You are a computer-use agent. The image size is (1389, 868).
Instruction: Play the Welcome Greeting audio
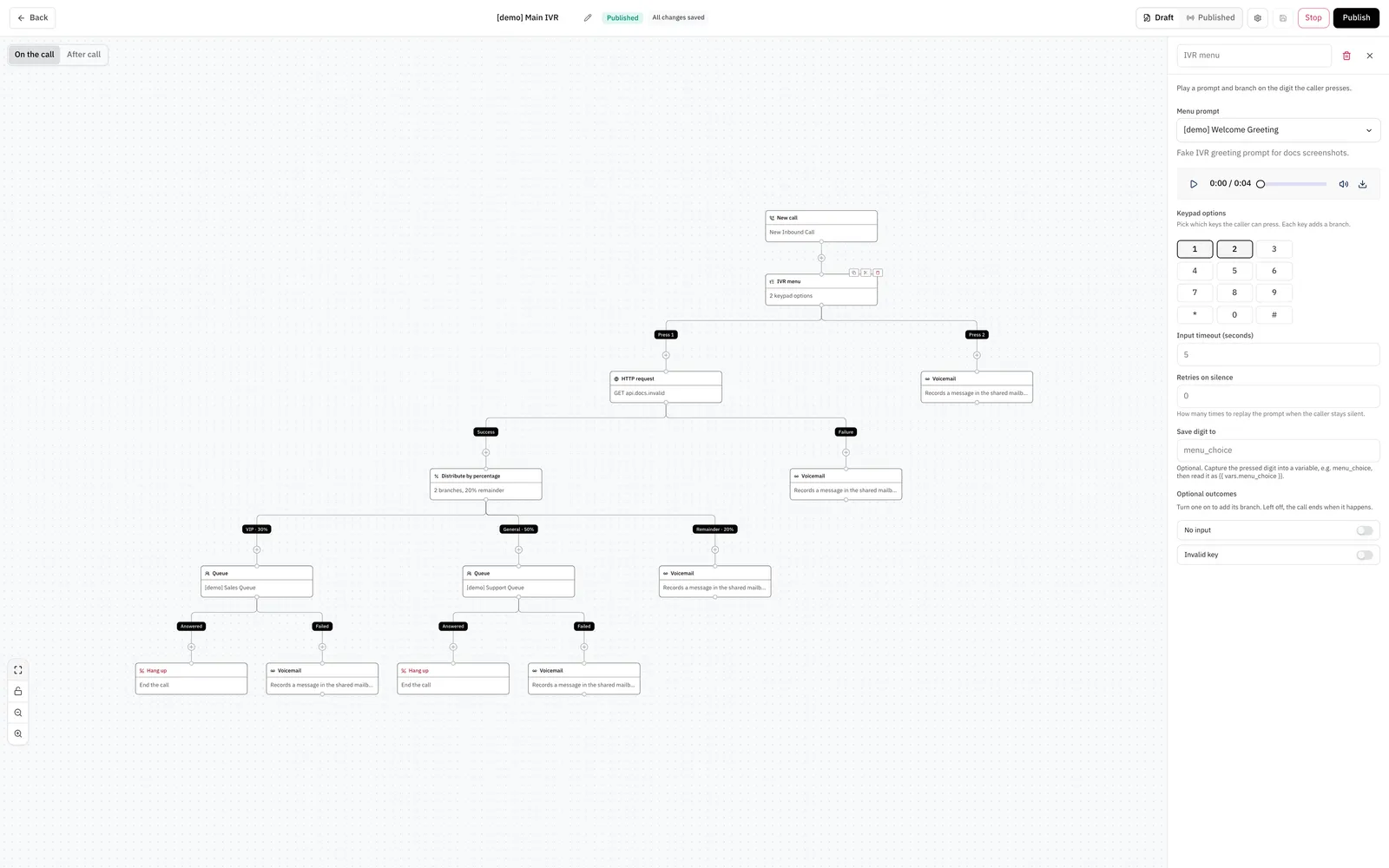(x=1194, y=184)
